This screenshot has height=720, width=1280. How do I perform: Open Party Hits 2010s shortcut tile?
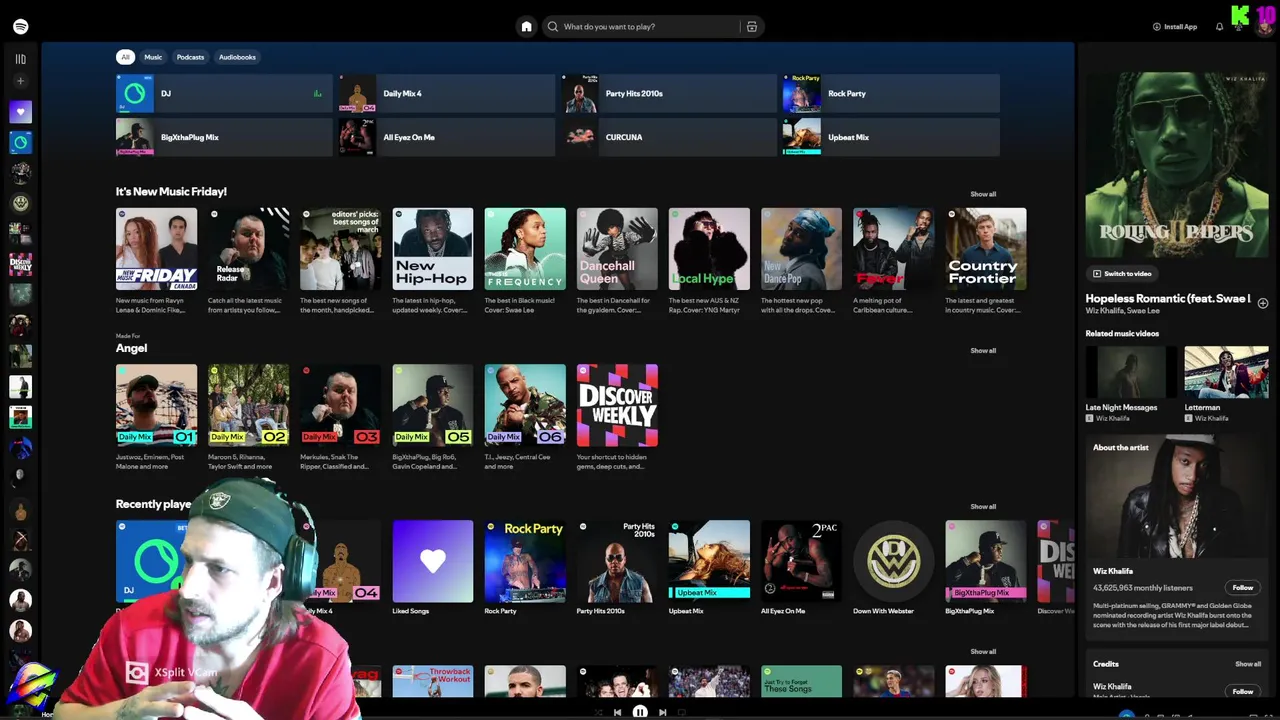coord(668,93)
